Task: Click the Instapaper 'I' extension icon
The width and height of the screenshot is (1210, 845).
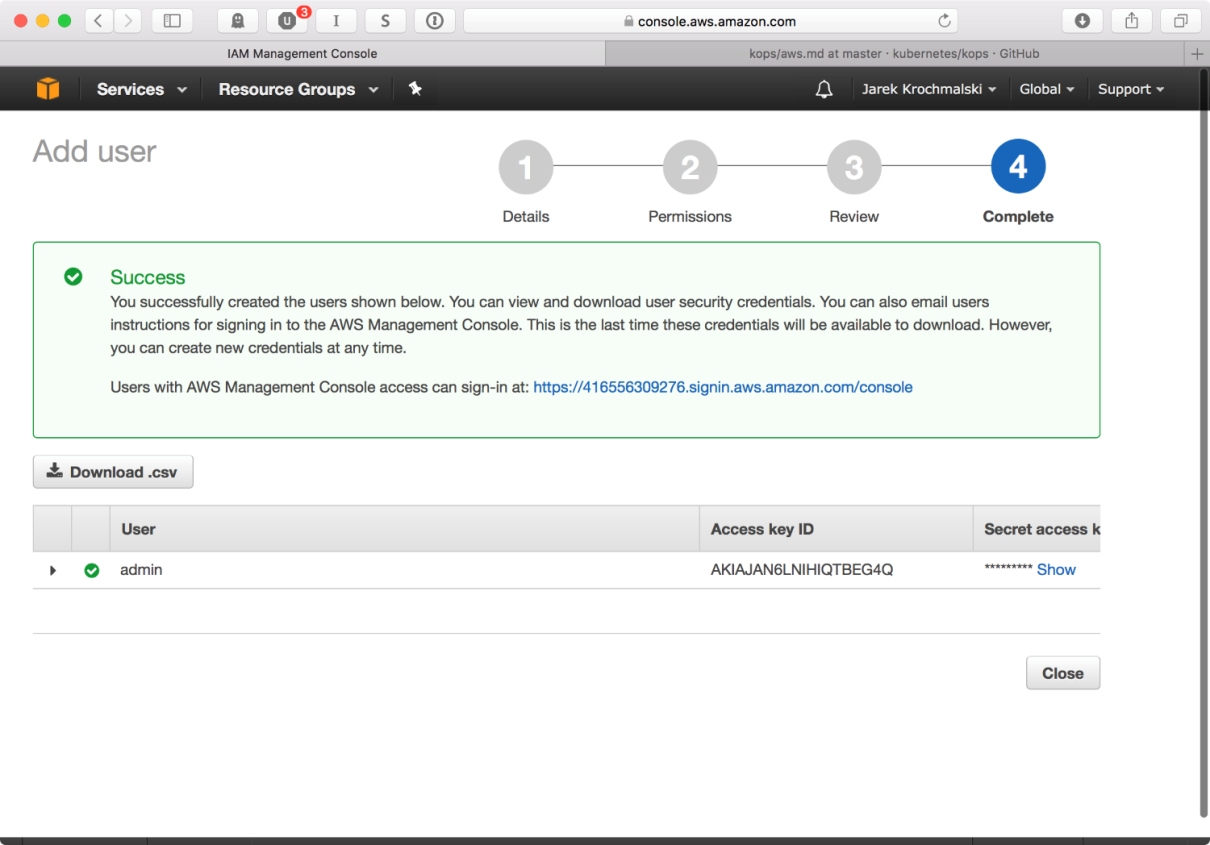Action: click(x=336, y=20)
